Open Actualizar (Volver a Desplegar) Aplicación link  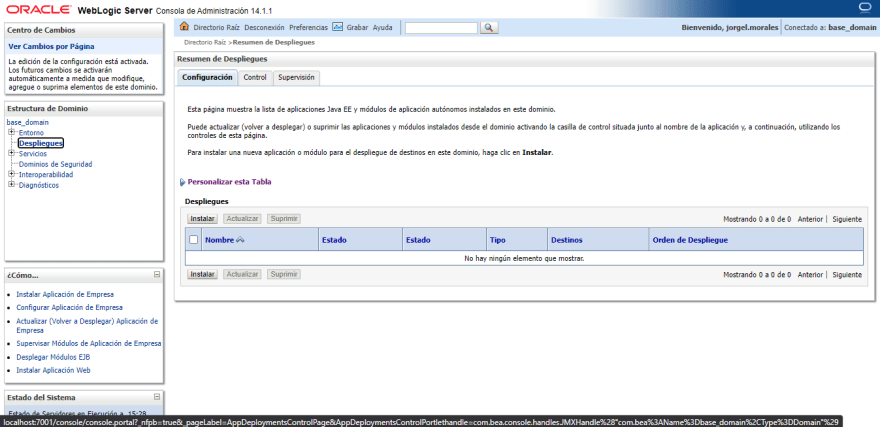[87, 326]
